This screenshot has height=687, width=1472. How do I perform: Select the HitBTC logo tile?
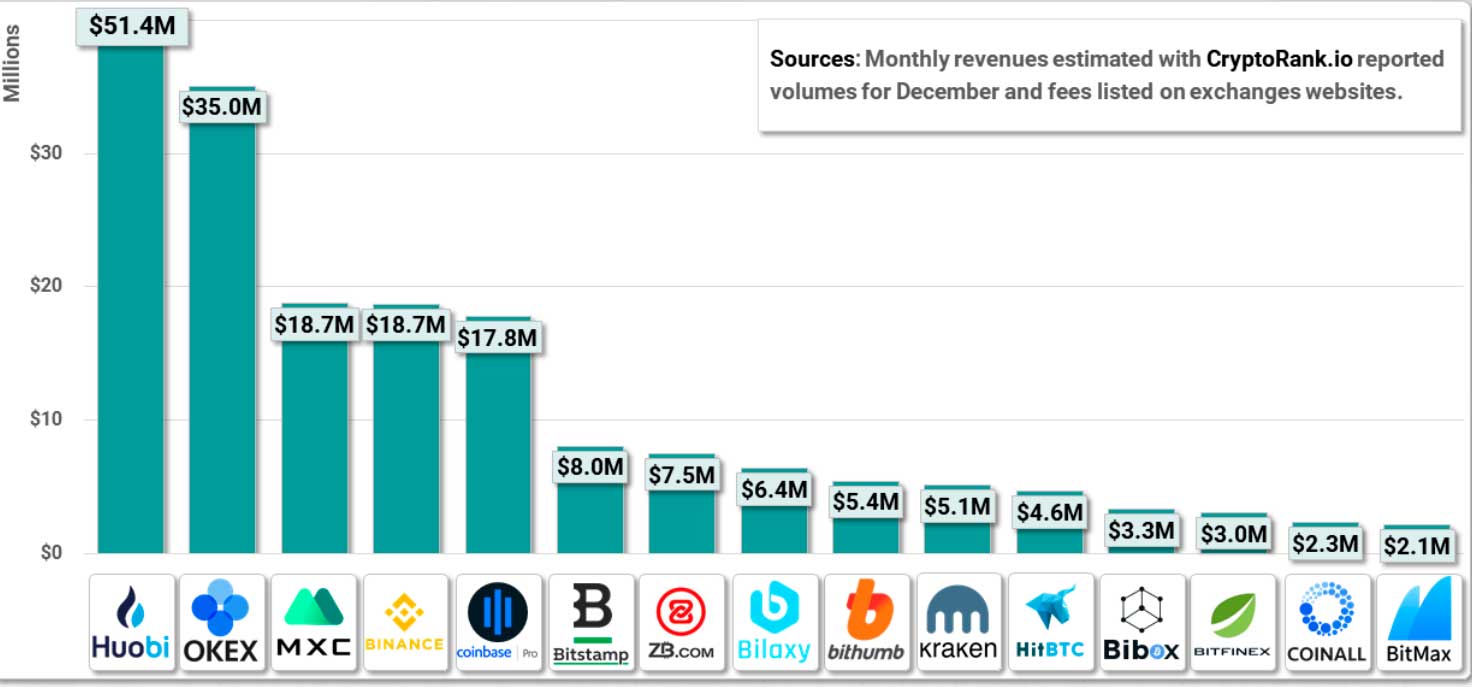(x=1050, y=621)
